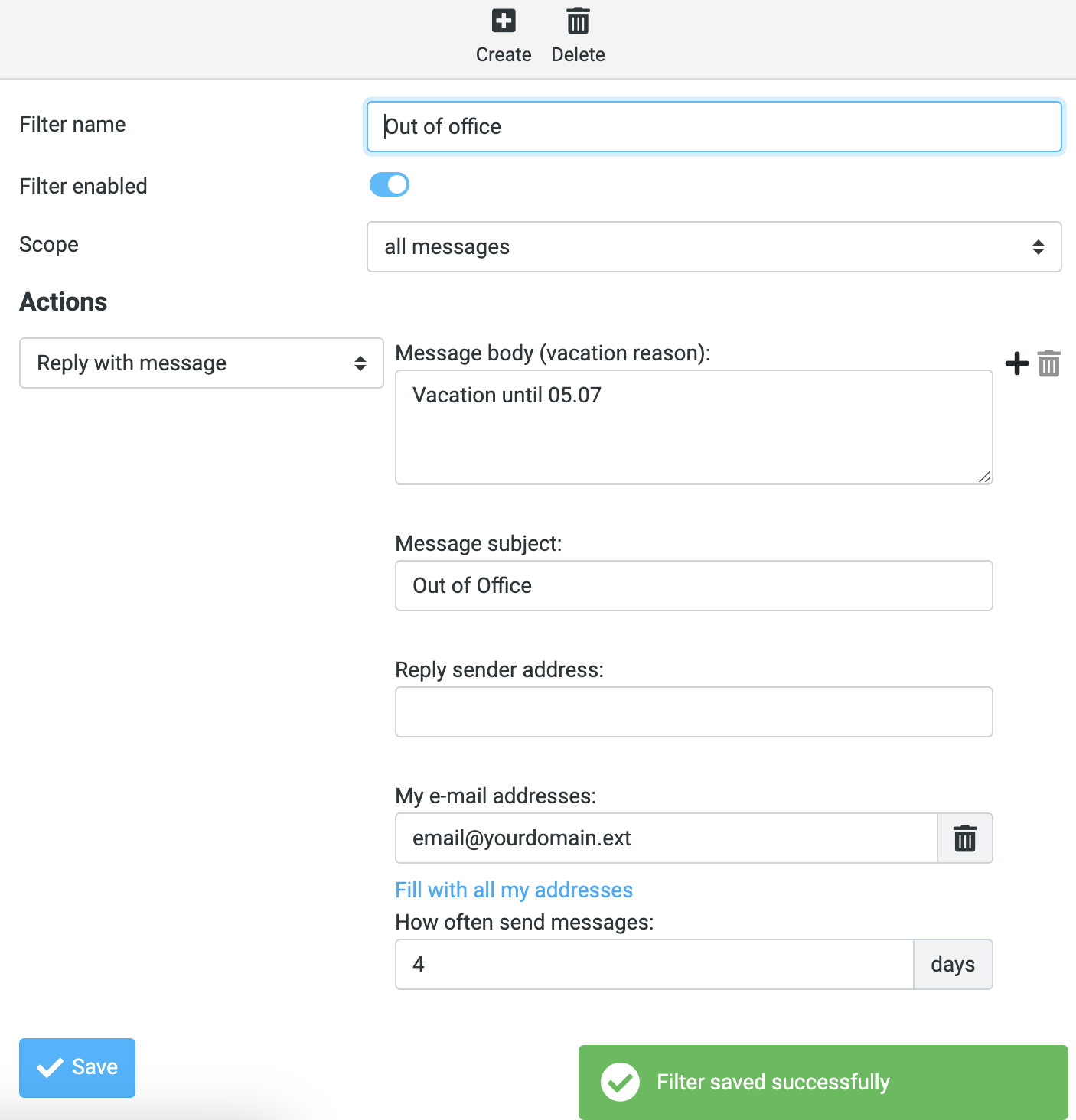Remove the action using gray trash icon
Viewport: 1076px width, 1120px height.
[1049, 363]
